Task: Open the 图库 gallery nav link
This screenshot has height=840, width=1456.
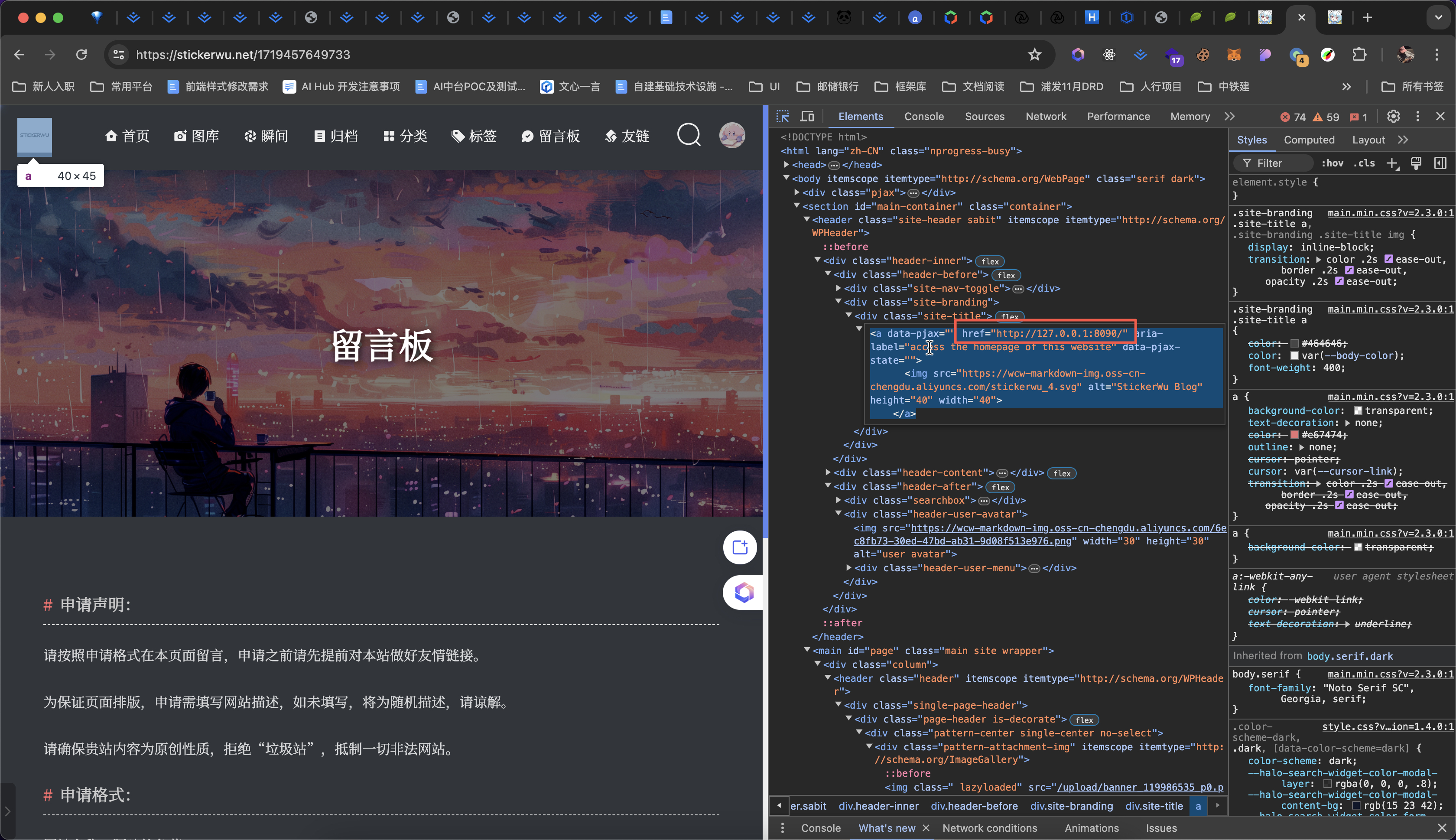Action: 196,136
